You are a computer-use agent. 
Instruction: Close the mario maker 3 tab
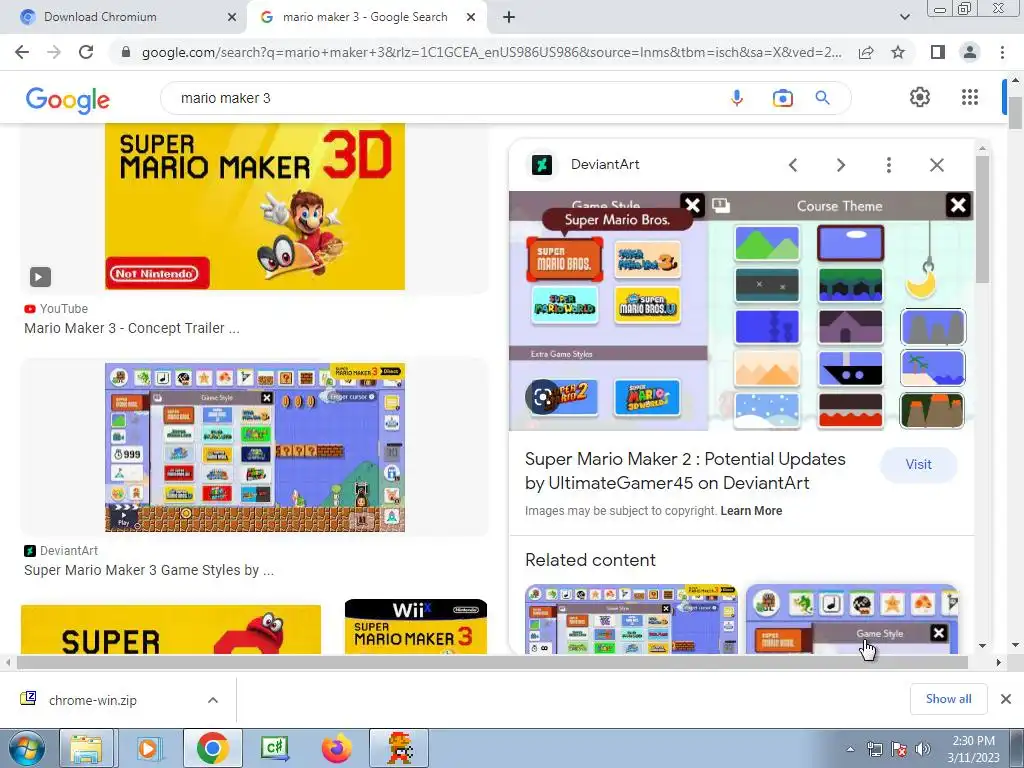pos(471,17)
